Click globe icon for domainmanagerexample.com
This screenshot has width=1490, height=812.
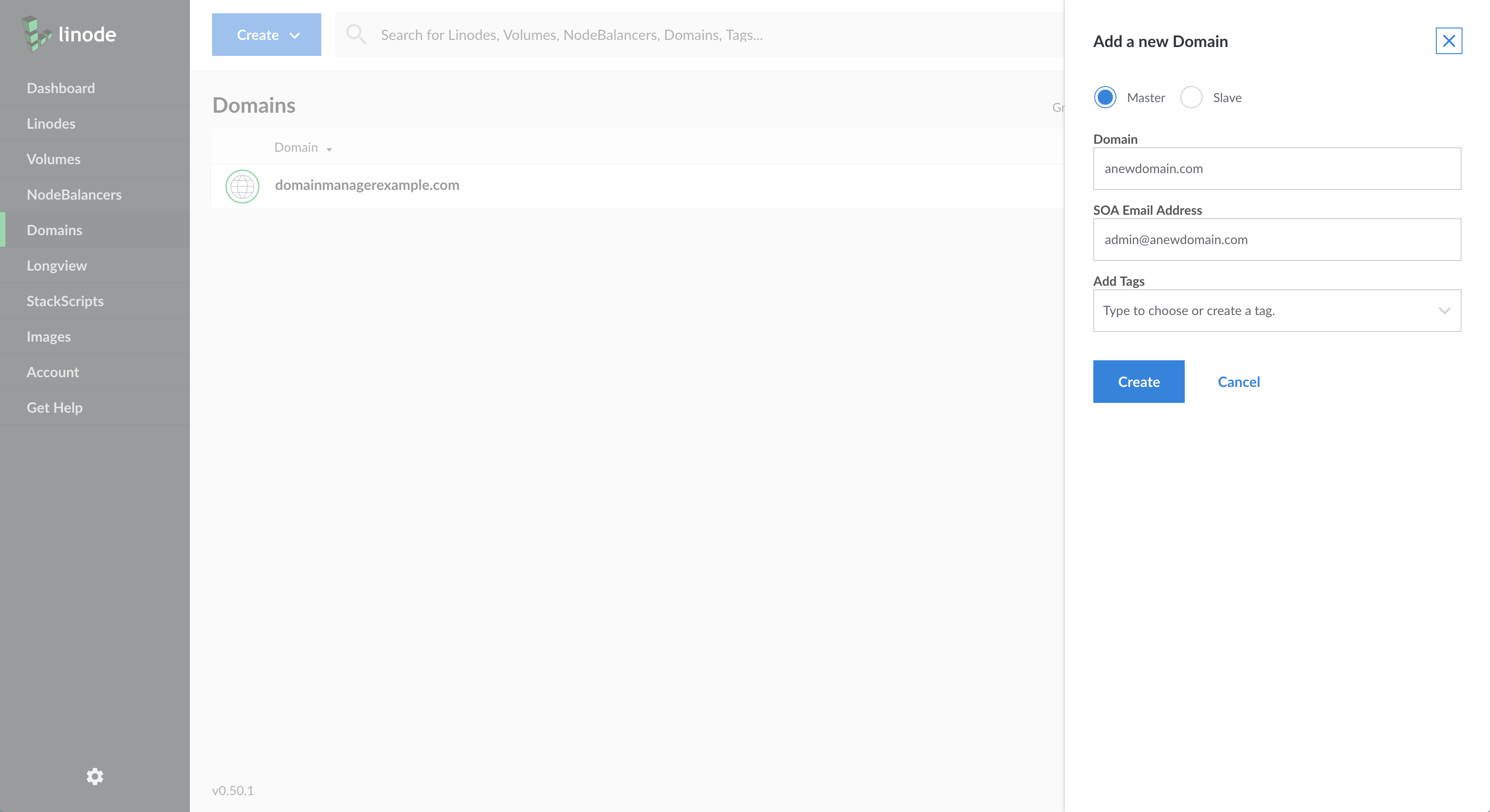[242, 186]
